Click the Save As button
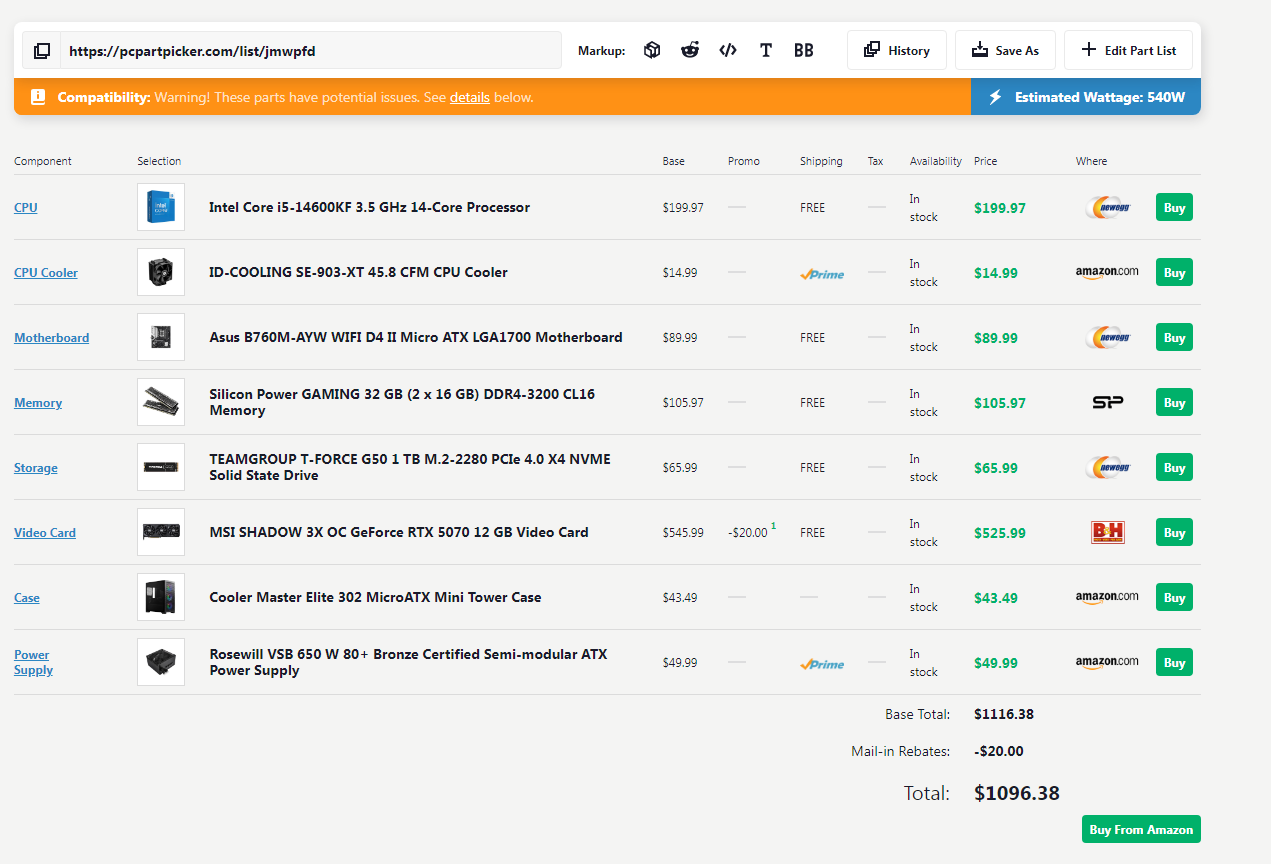This screenshot has height=864, width=1271. 1005,50
